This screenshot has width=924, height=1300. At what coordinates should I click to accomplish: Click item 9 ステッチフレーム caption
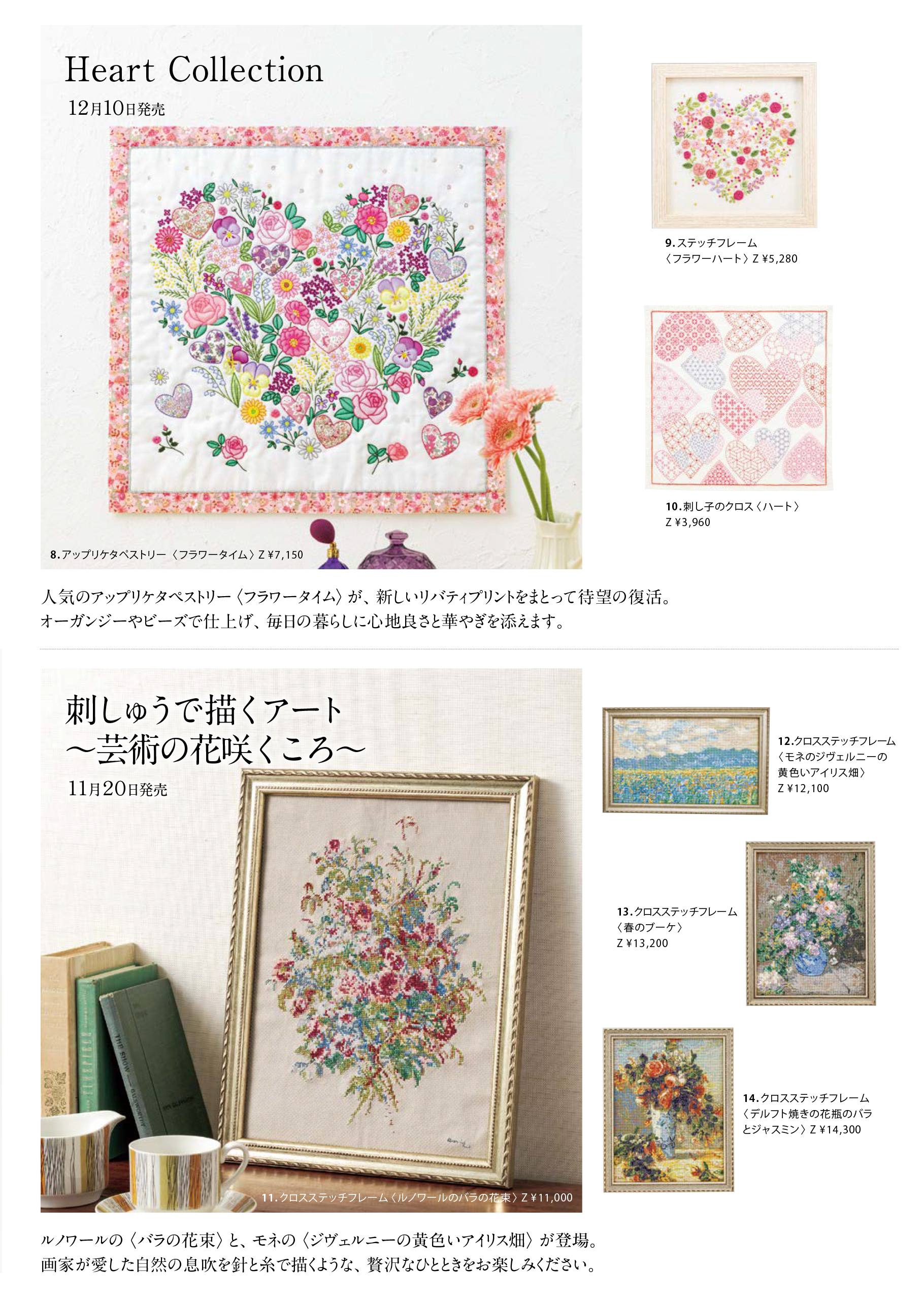pyautogui.click(x=731, y=251)
